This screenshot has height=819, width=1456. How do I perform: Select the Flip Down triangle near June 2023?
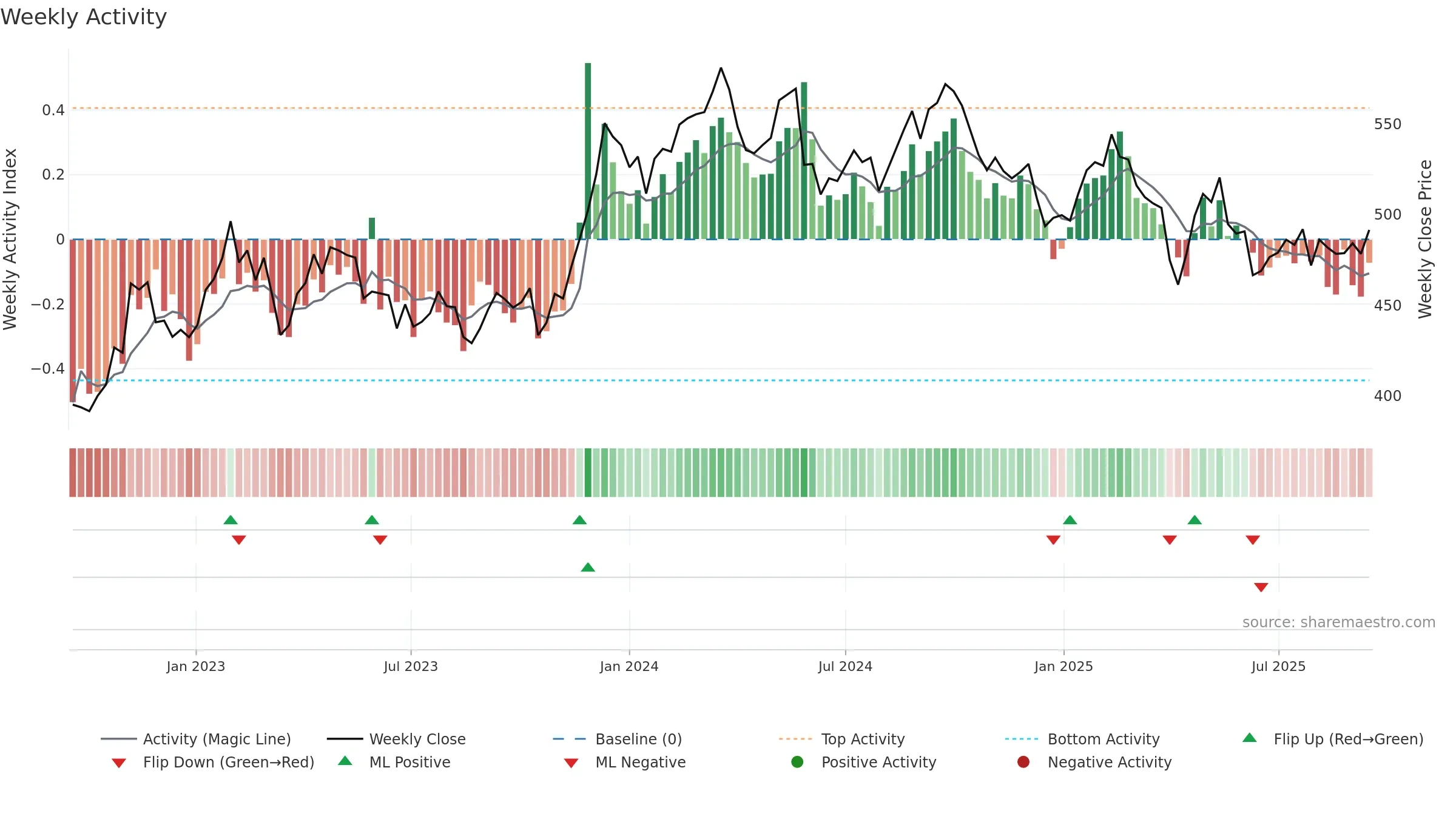(380, 540)
